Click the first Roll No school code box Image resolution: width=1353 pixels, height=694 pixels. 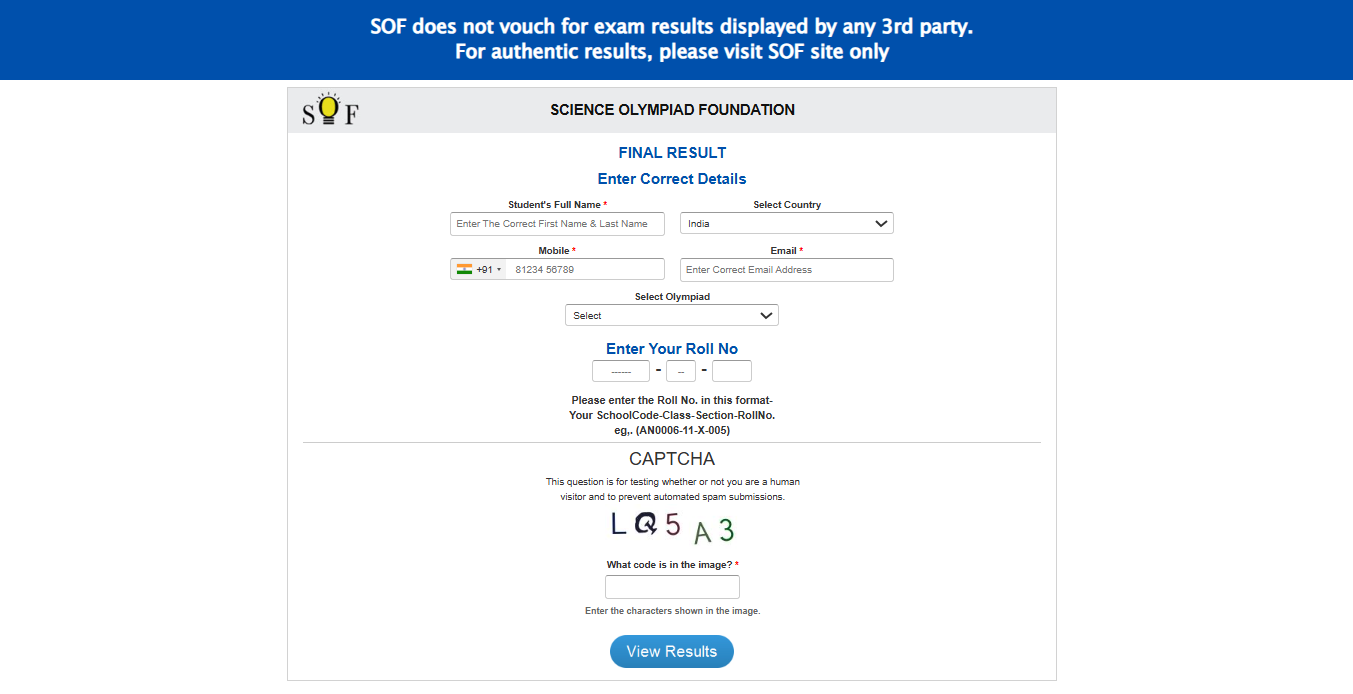[x=621, y=371]
